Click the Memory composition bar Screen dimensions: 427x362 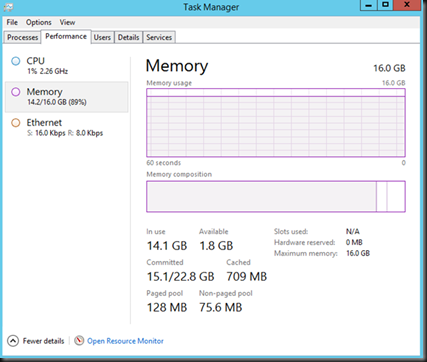click(x=276, y=196)
